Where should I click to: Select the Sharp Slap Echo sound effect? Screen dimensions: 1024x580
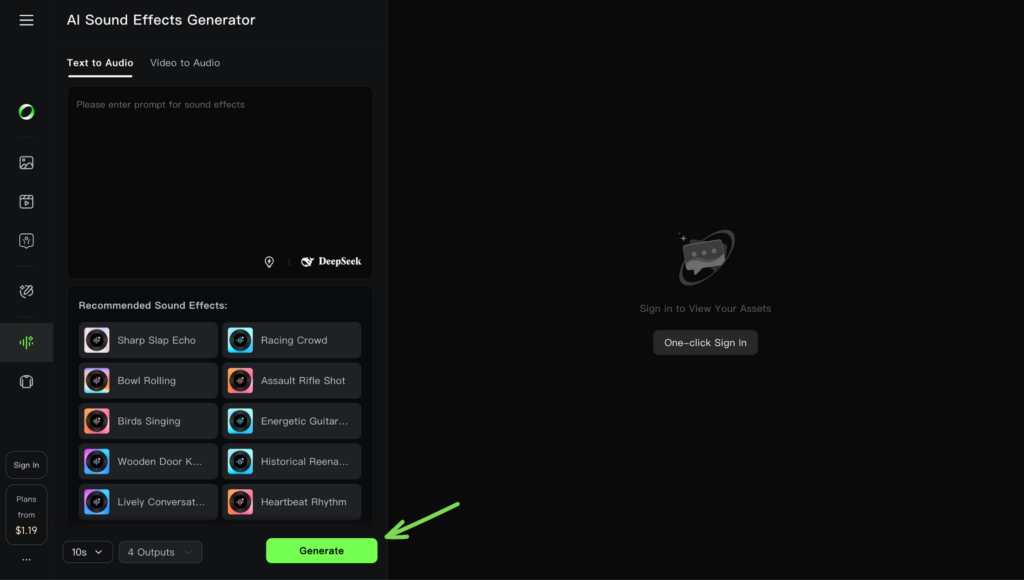[x=147, y=340]
